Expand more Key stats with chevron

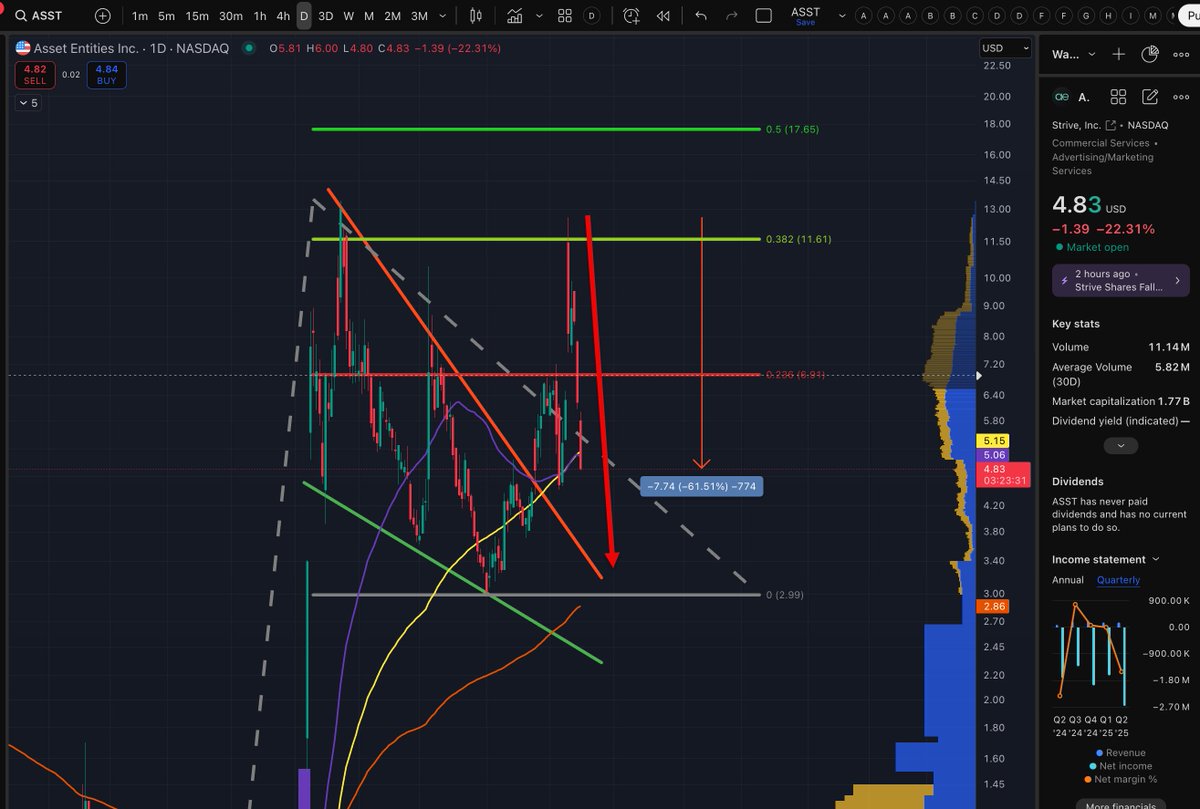coord(1121,446)
